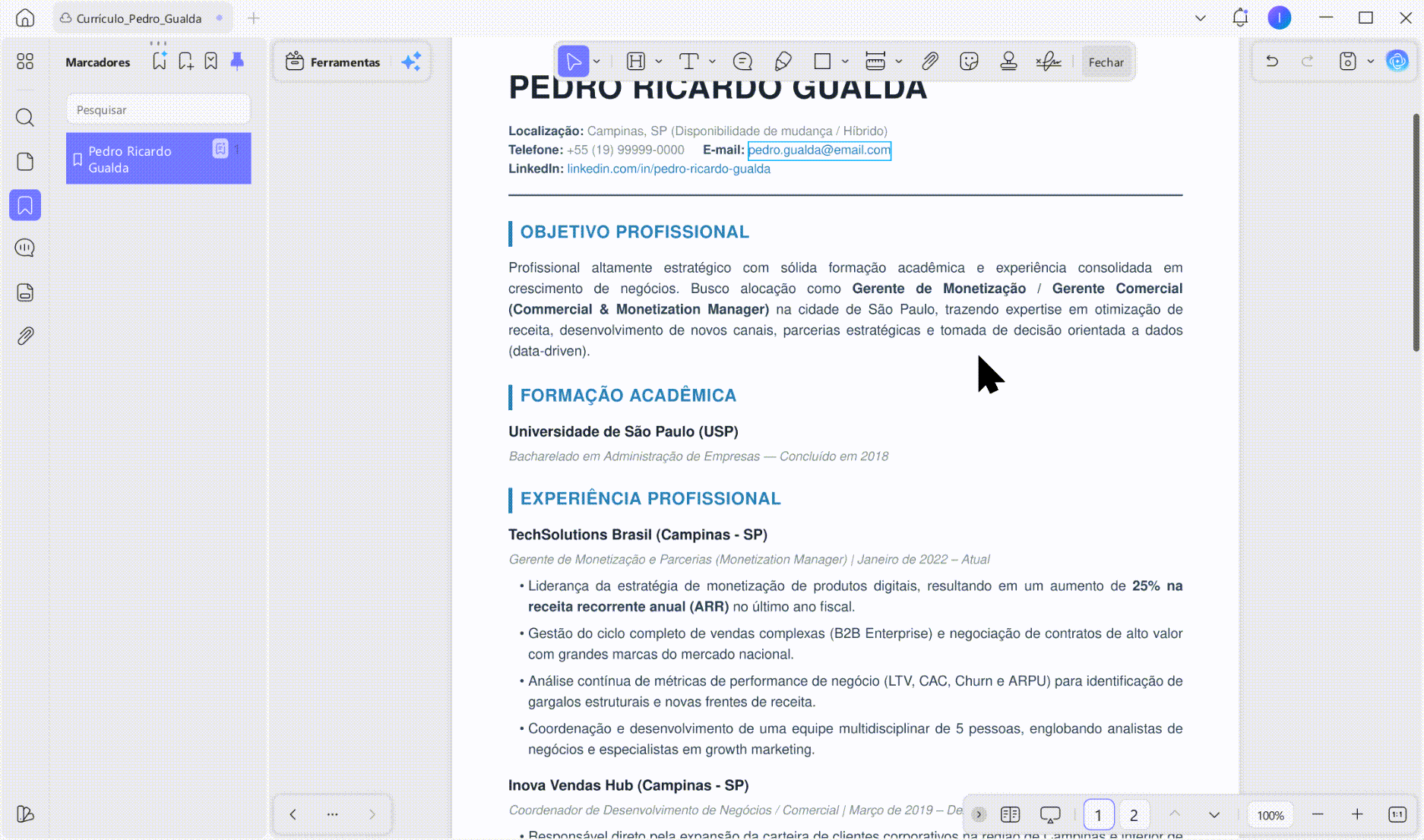This screenshot has height=840, width=1424.
Task: Click bottom-left knowledge cards icon
Action: 25,814
